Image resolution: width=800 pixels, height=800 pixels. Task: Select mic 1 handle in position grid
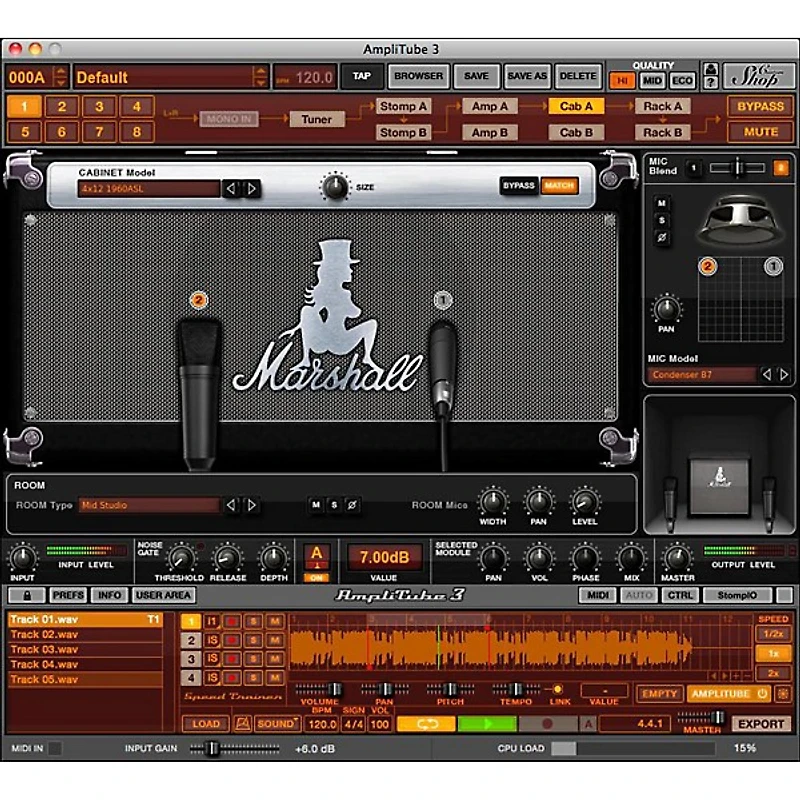click(773, 266)
